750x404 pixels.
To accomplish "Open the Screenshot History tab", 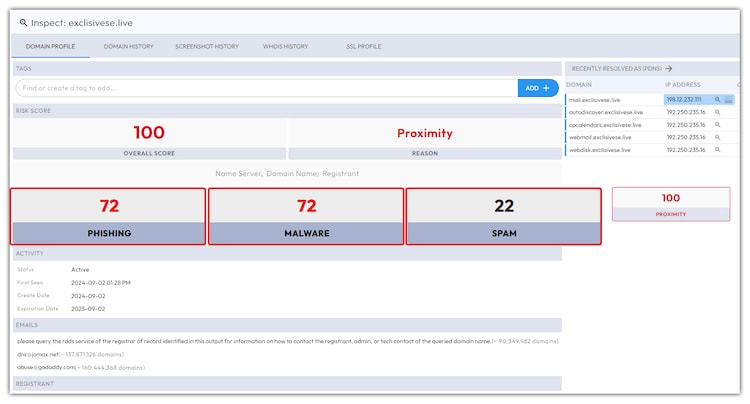I will tap(207, 46).
